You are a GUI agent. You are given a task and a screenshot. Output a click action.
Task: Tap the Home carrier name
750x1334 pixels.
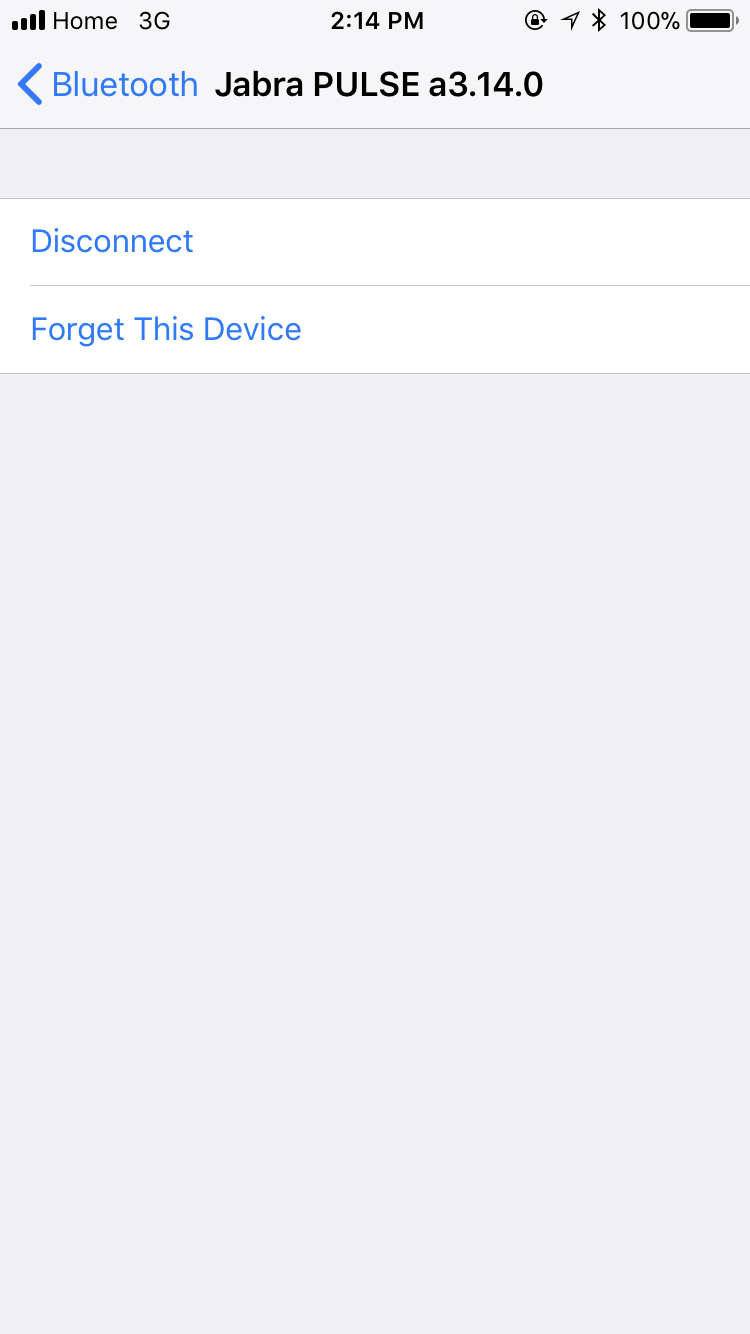[x=85, y=20]
